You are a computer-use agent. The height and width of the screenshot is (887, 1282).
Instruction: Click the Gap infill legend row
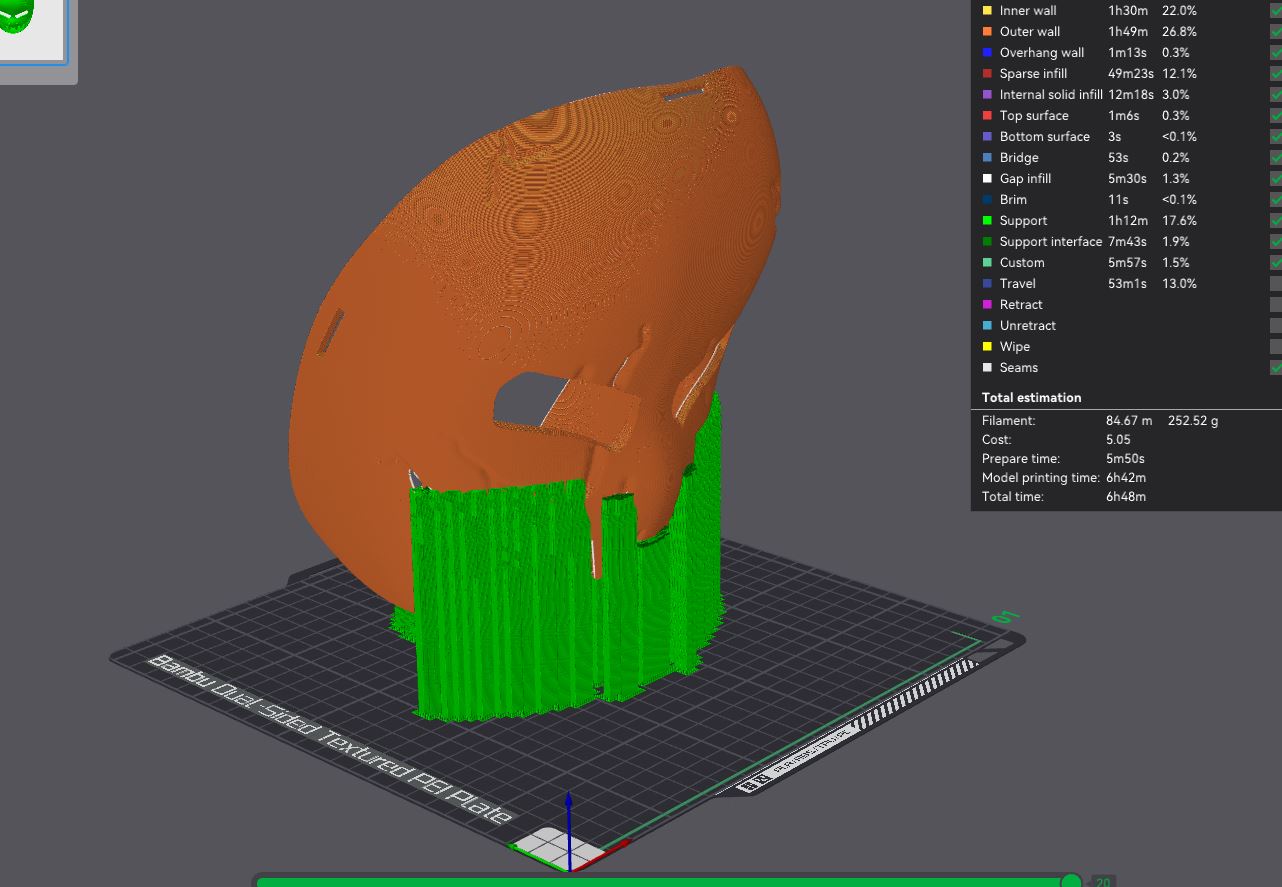click(x=1025, y=179)
